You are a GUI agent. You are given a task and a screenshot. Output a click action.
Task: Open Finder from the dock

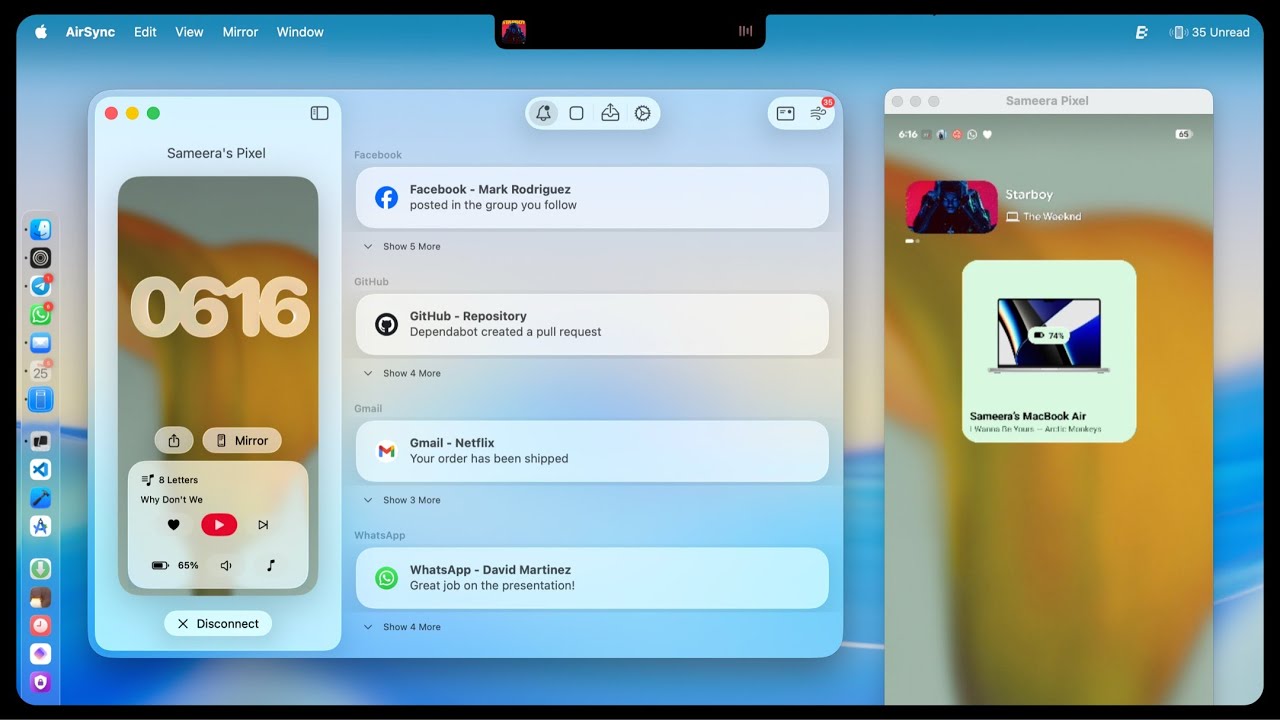pos(40,229)
